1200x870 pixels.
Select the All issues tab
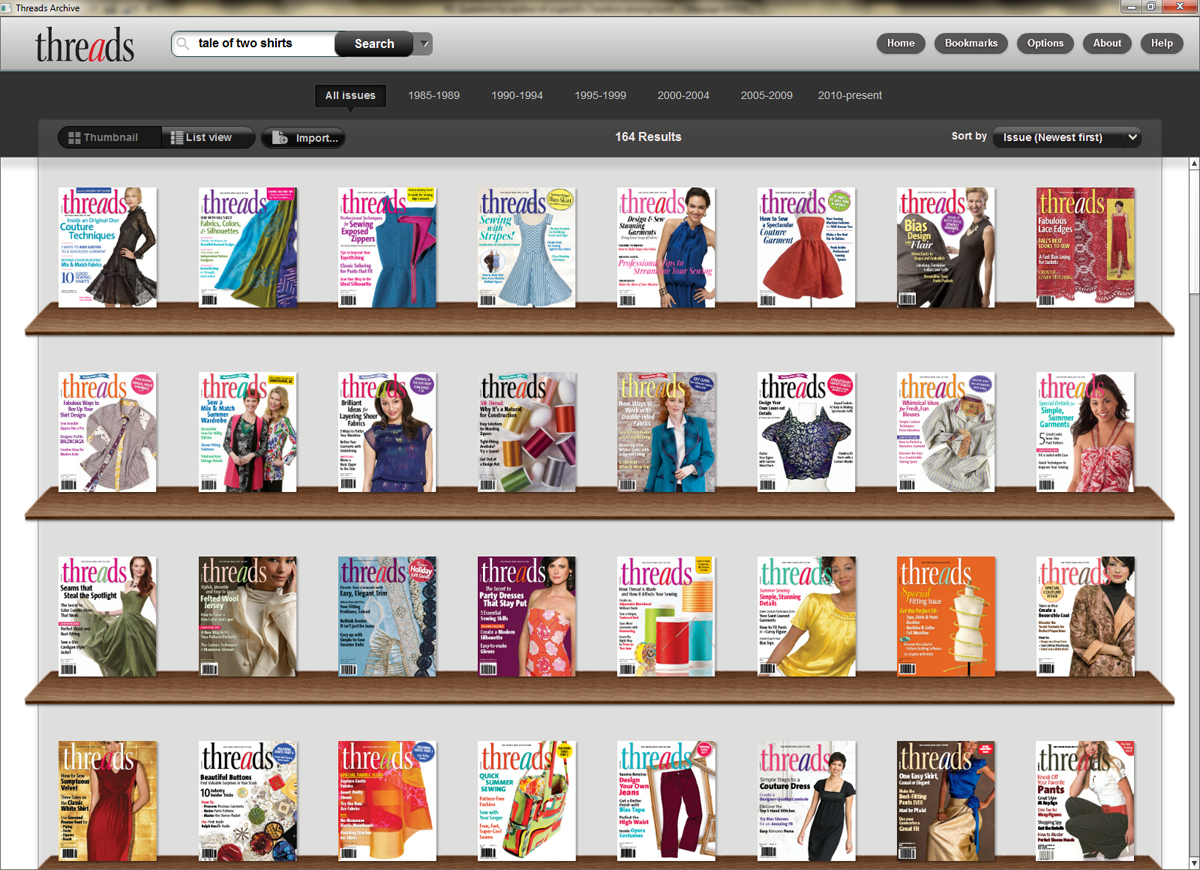point(350,96)
